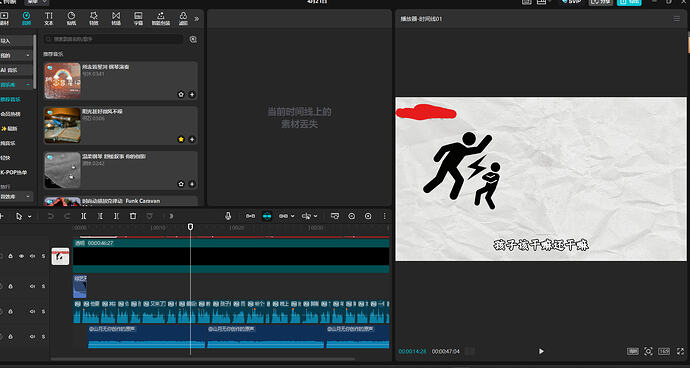
Task: Delete the selected clip
Action: click(x=132, y=216)
